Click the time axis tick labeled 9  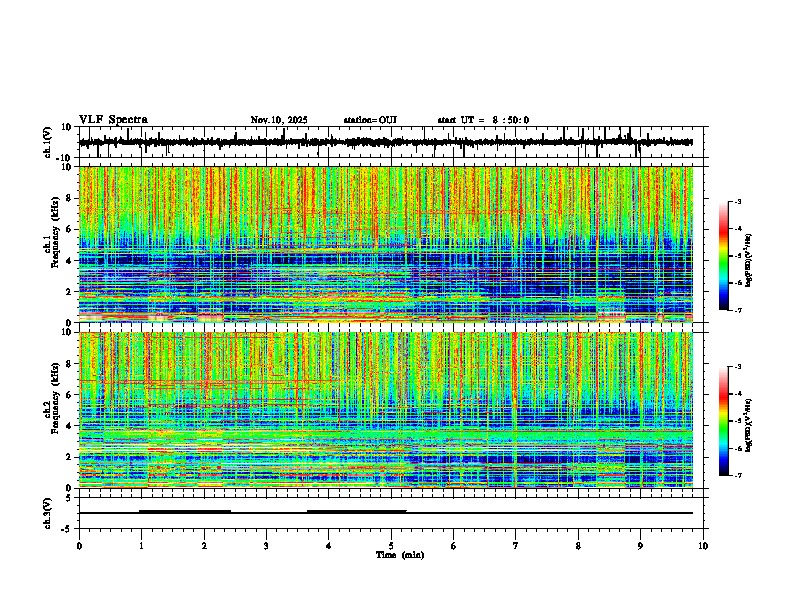(x=640, y=546)
